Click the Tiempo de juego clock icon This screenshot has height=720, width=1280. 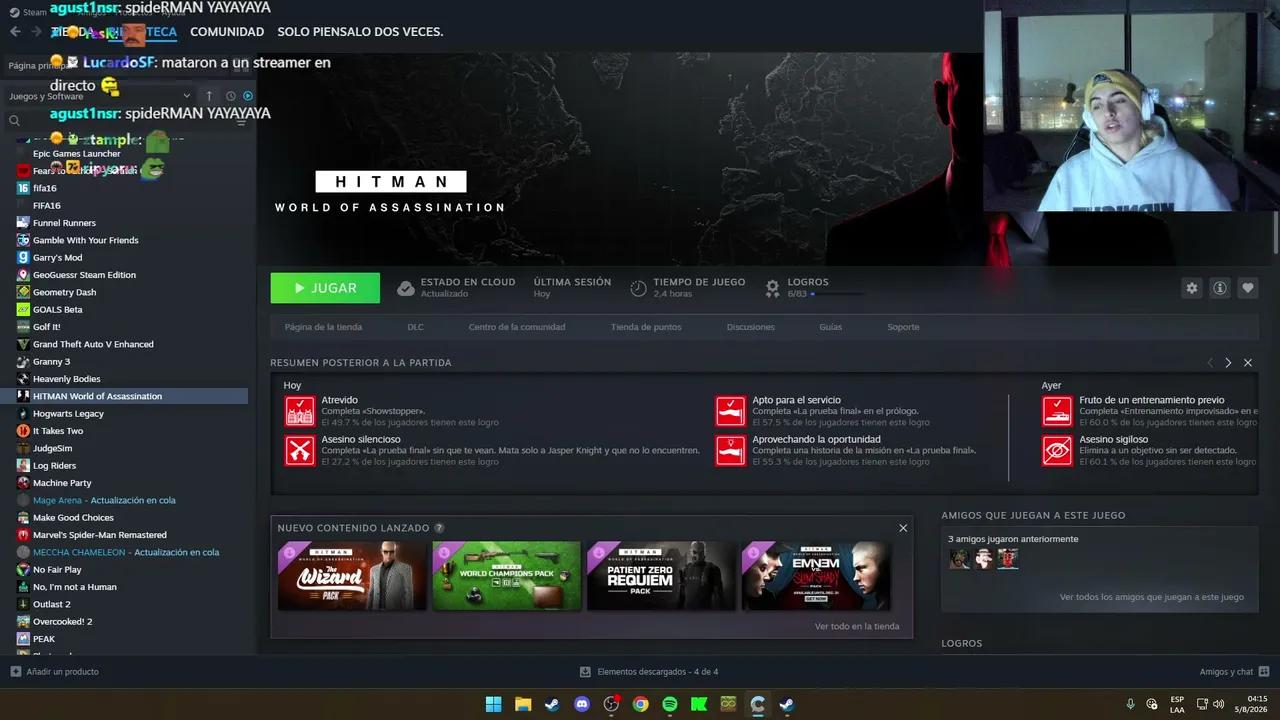click(638, 288)
